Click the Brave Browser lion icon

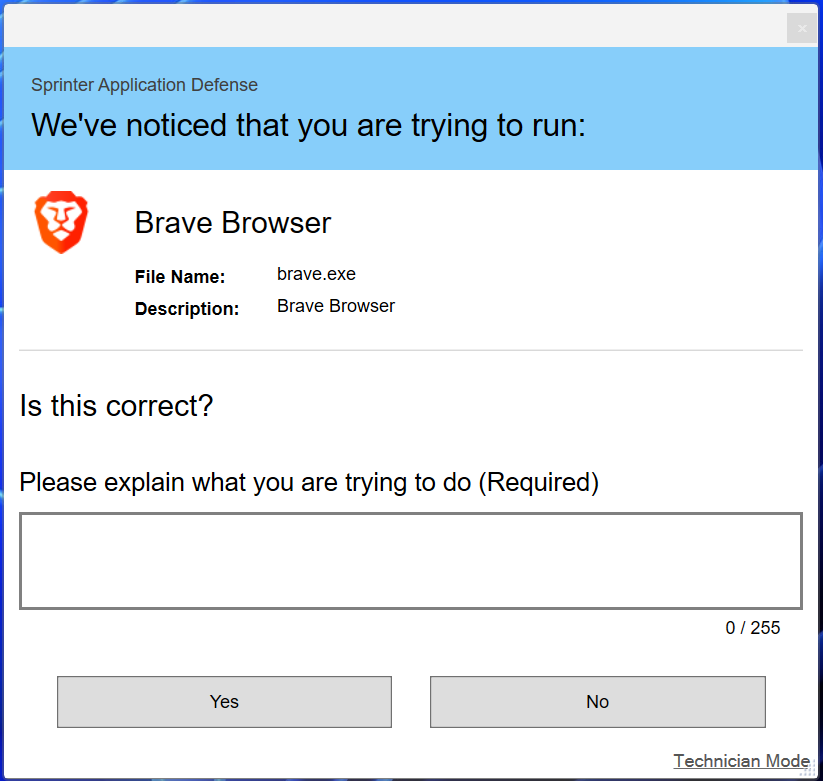pos(61,222)
